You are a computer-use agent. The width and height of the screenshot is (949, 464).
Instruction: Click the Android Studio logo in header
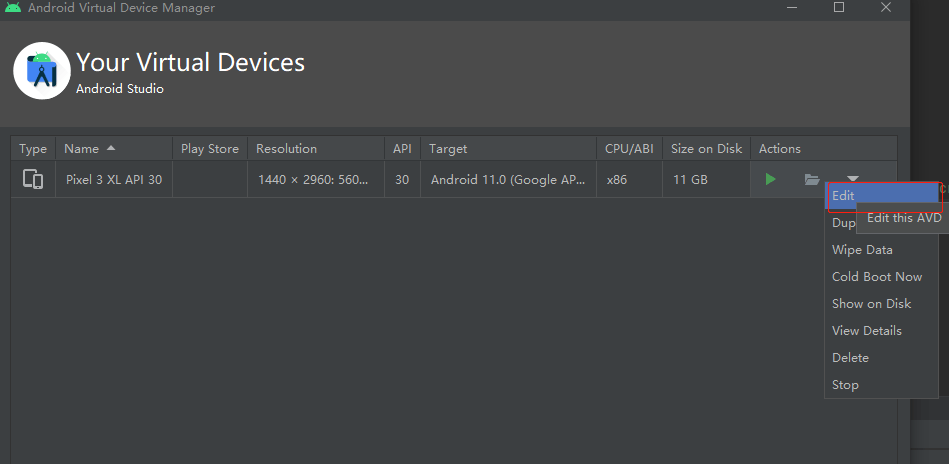click(x=42, y=71)
